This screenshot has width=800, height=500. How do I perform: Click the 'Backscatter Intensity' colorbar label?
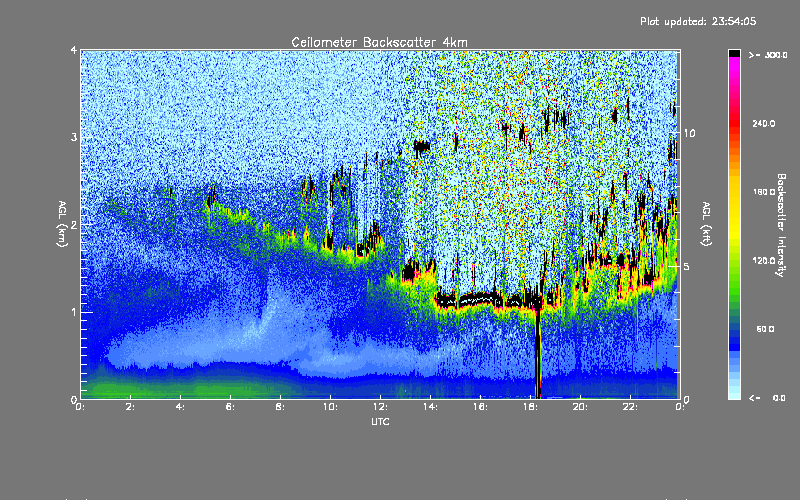point(781,225)
